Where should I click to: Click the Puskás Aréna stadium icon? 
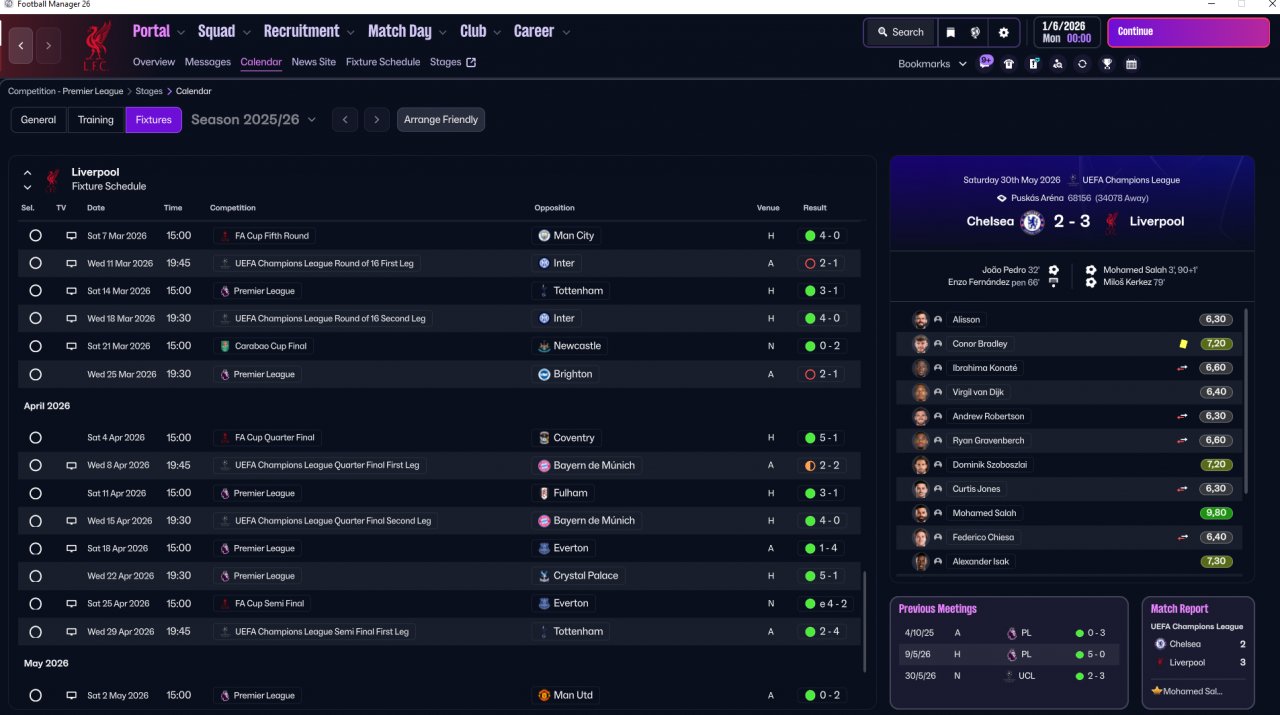coord(1002,198)
